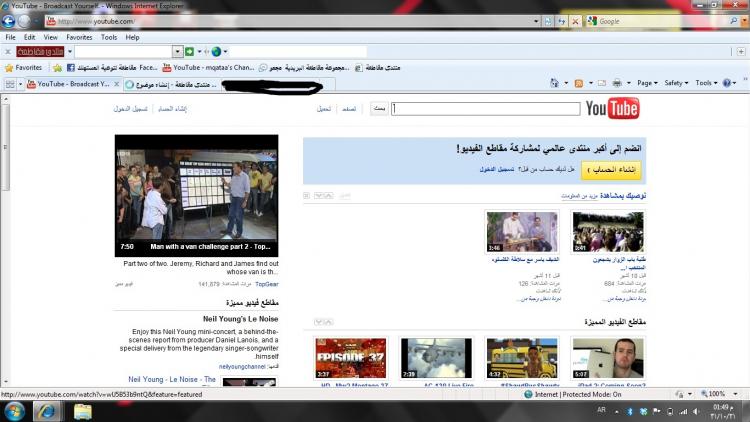
Task: Click the home icon in command bar
Action: coord(555,84)
